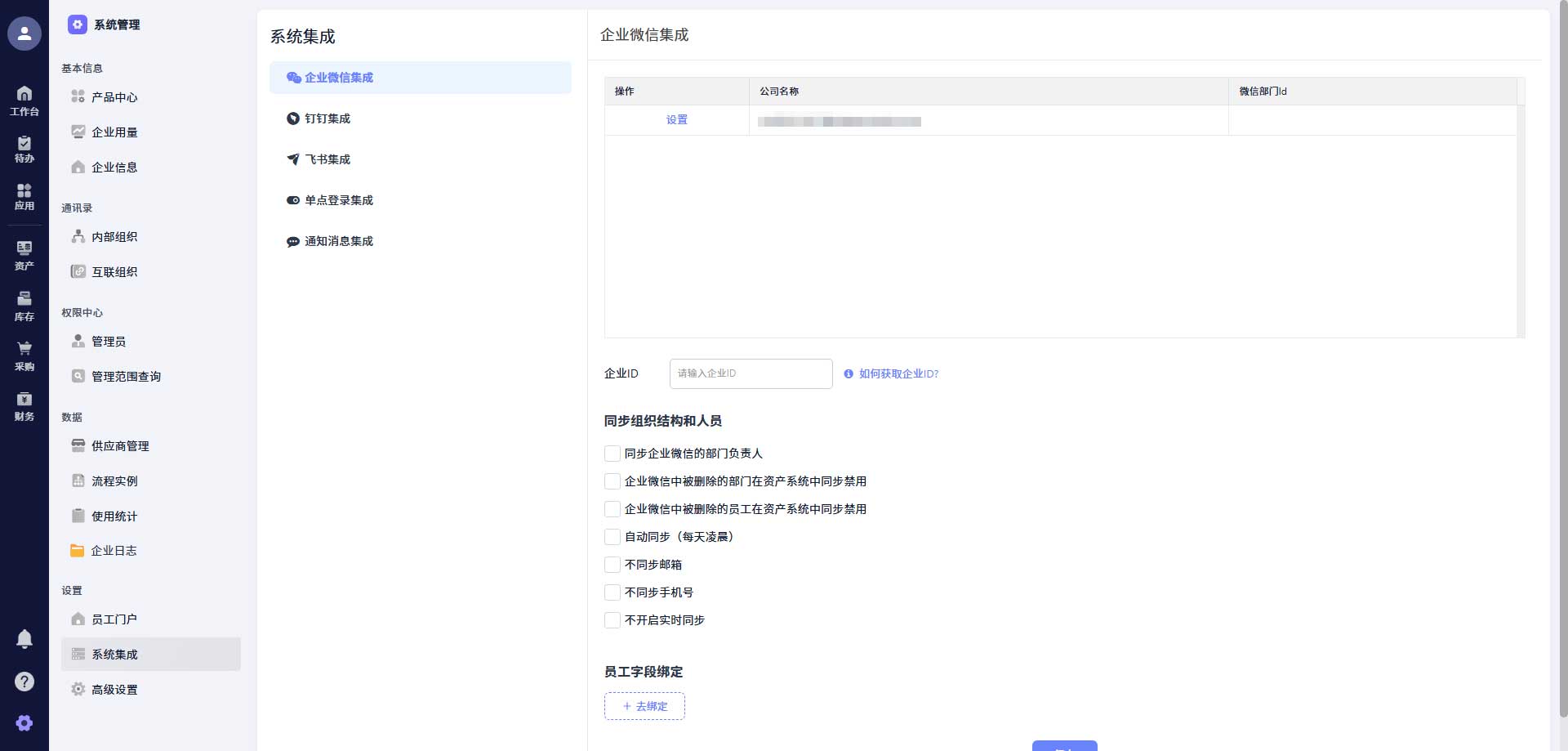
Task: Click the info icon beside 如何获取企业ID
Action: 849,373
